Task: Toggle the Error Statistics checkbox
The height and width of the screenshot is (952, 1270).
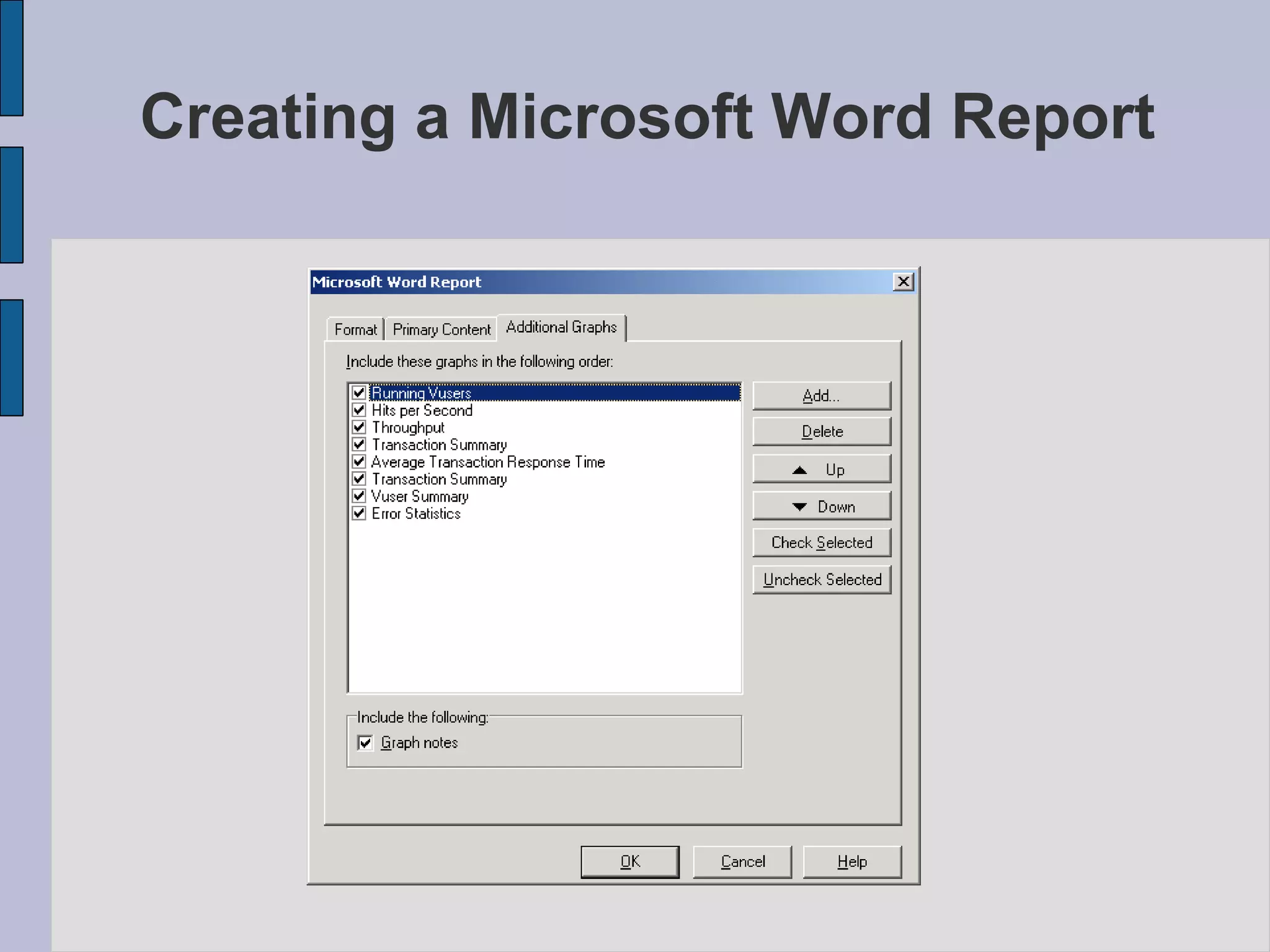Action: pyautogui.click(x=359, y=514)
